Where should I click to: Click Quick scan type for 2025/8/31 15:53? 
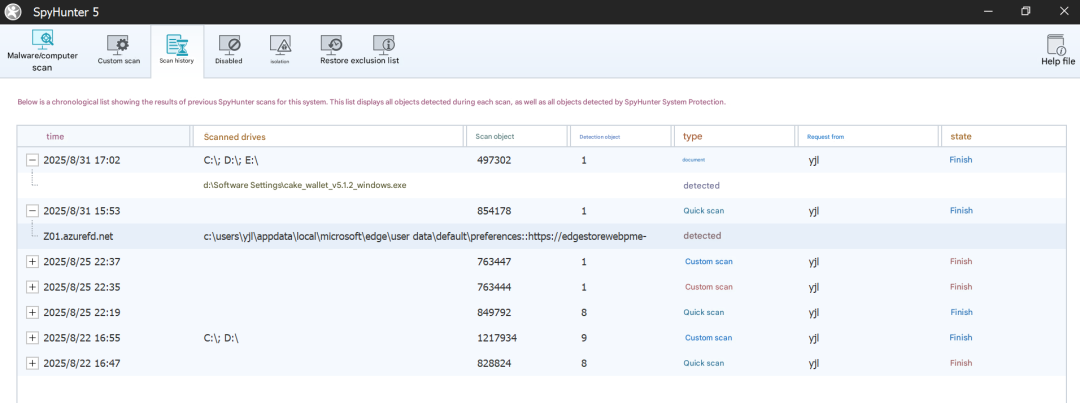(703, 211)
